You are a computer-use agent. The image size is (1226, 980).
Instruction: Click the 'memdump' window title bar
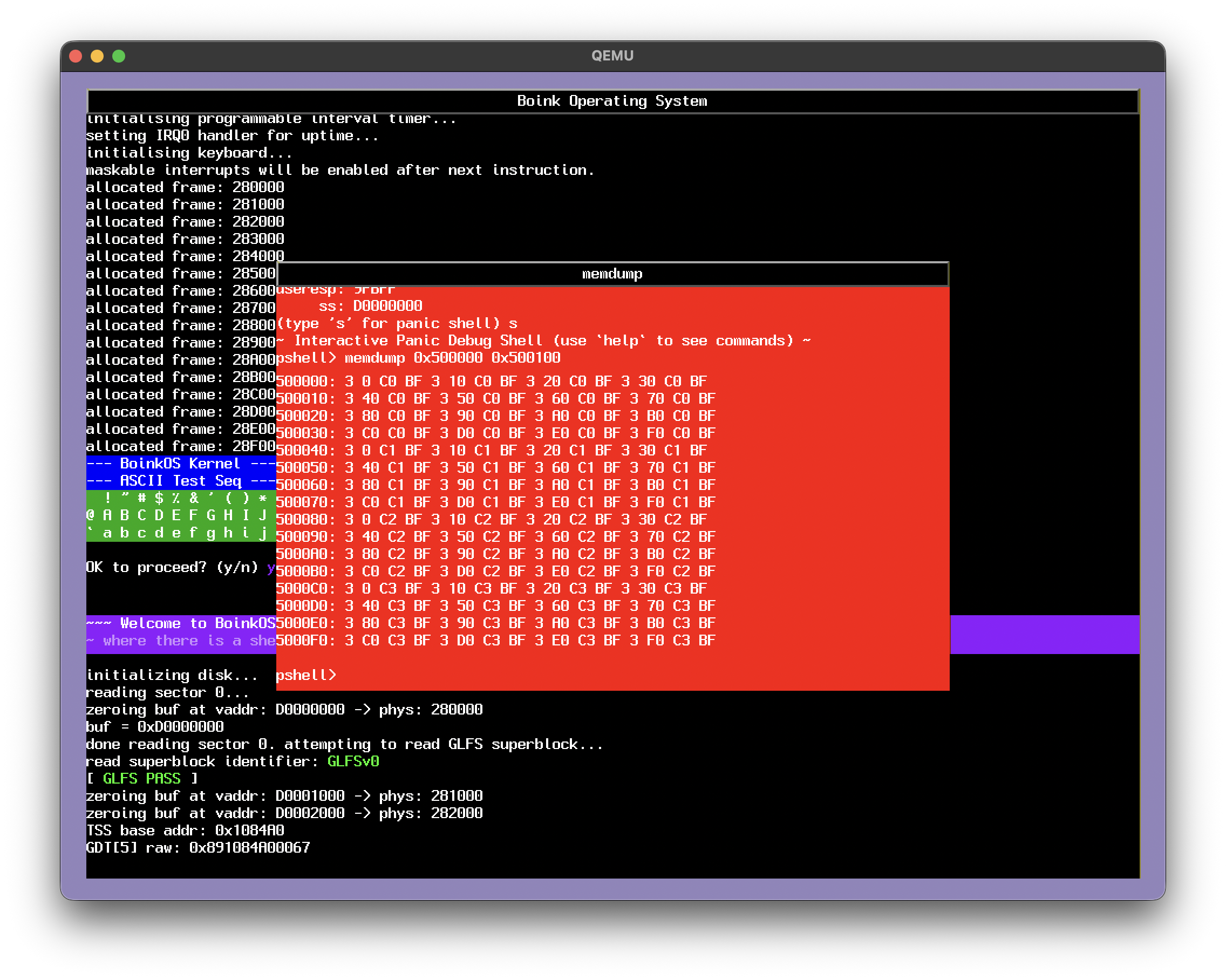tap(612, 274)
